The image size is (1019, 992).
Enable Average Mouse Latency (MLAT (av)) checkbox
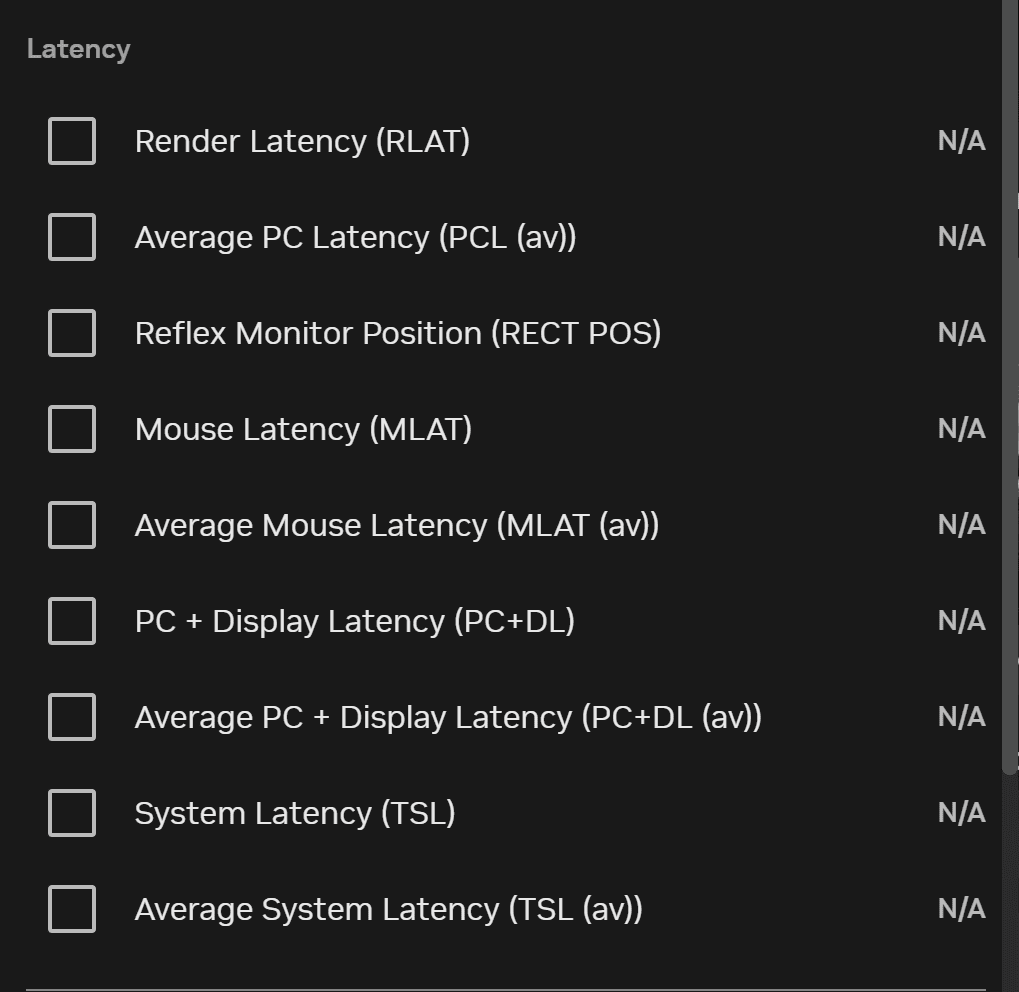(x=72, y=525)
